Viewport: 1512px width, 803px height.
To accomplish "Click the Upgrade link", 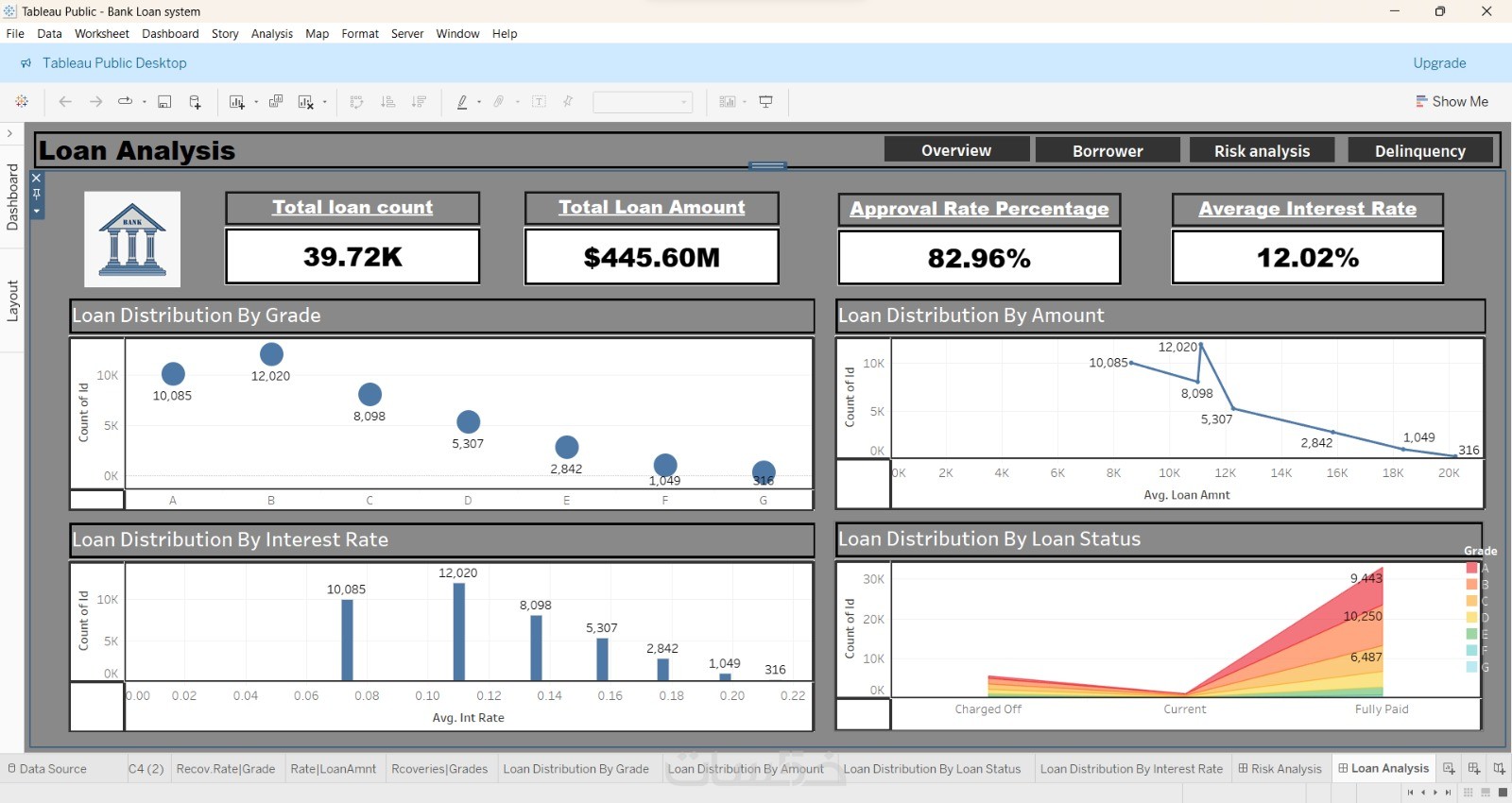I will point(1439,63).
